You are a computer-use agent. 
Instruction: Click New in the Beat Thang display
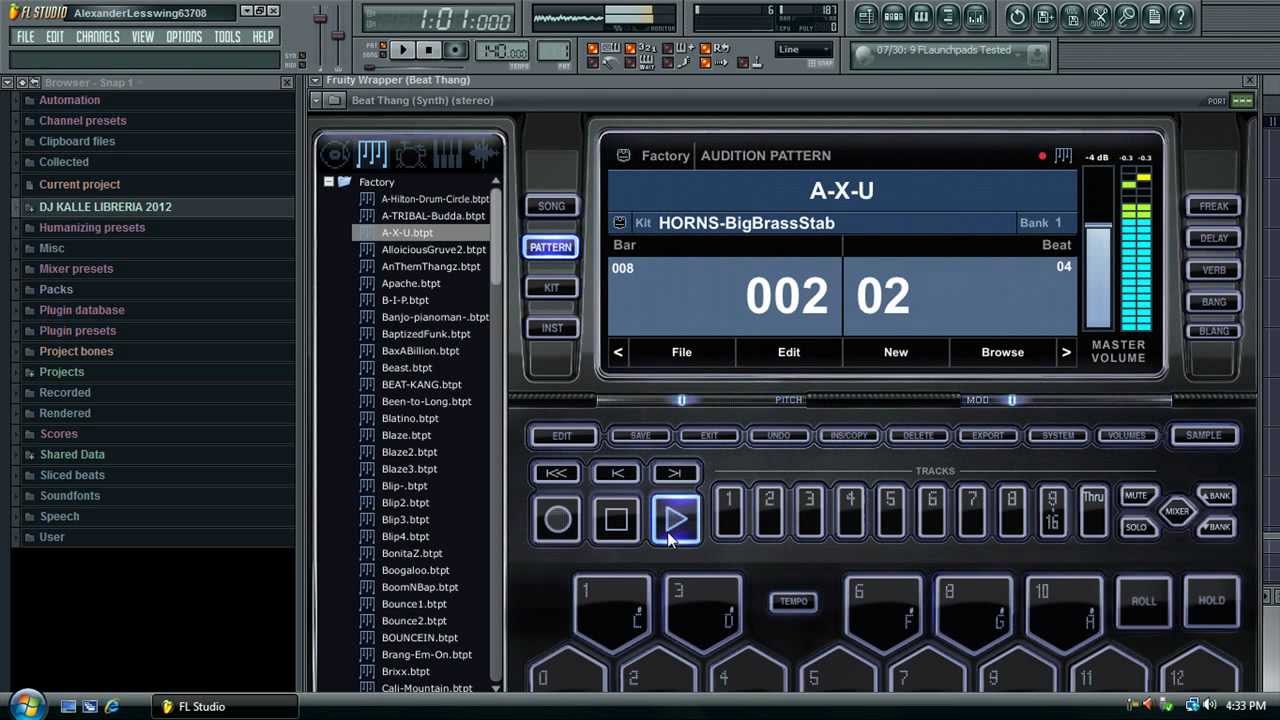896,352
